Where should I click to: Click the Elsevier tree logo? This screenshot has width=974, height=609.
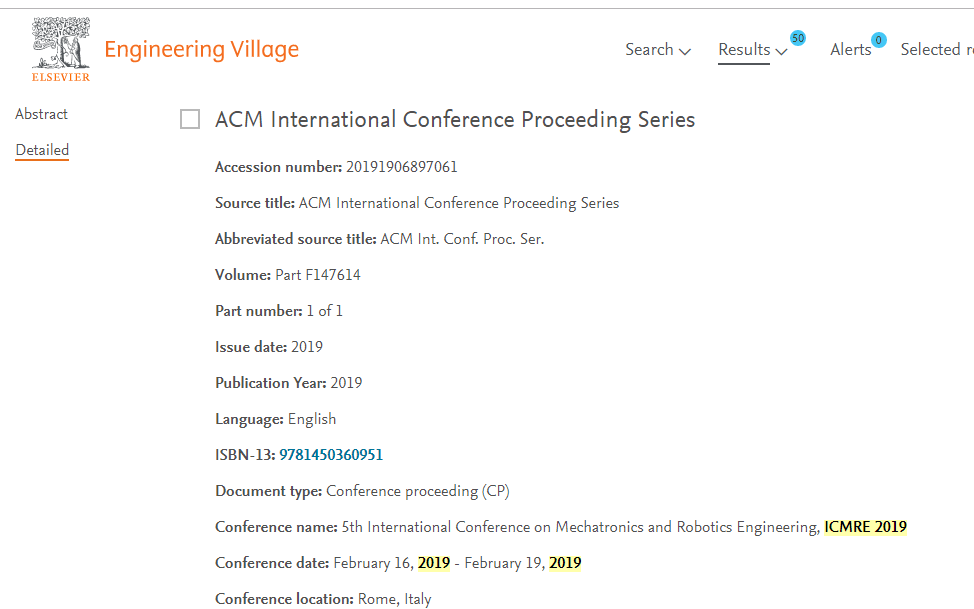[x=61, y=43]
